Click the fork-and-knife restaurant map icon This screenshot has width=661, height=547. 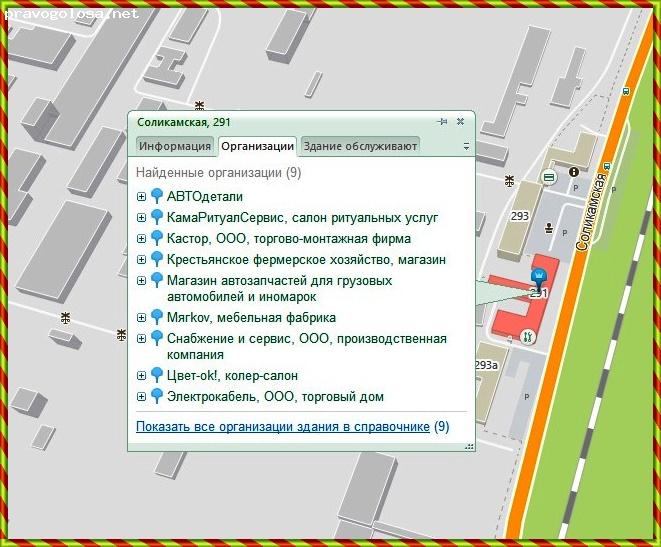[x=527, y=337]
